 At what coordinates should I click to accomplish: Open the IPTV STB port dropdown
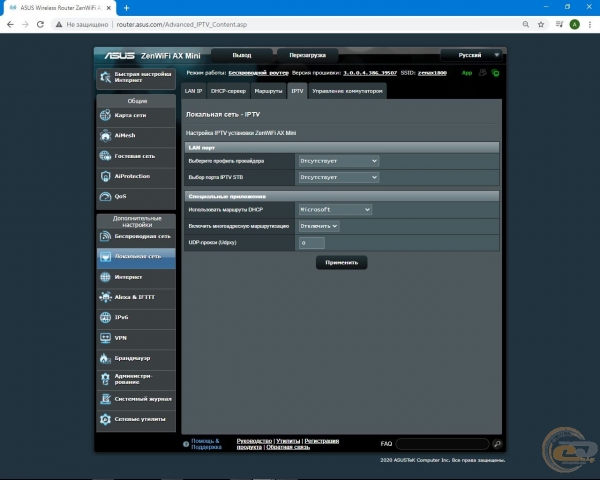click(339, 177)
